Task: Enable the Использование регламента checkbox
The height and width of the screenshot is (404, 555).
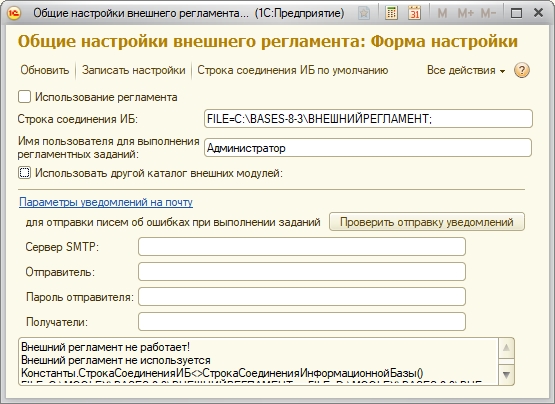Action: pos(24,97)
